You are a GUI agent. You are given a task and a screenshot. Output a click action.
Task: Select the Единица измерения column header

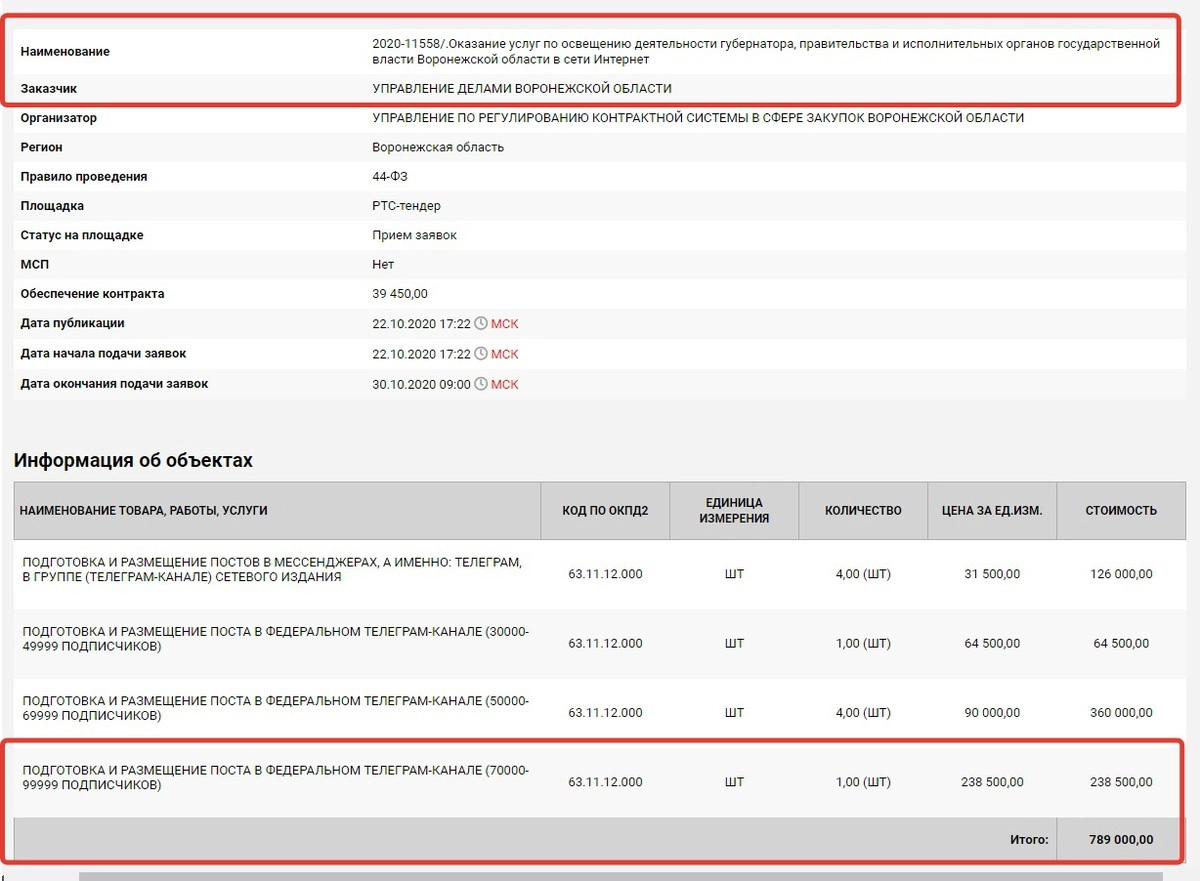[734, 511]
